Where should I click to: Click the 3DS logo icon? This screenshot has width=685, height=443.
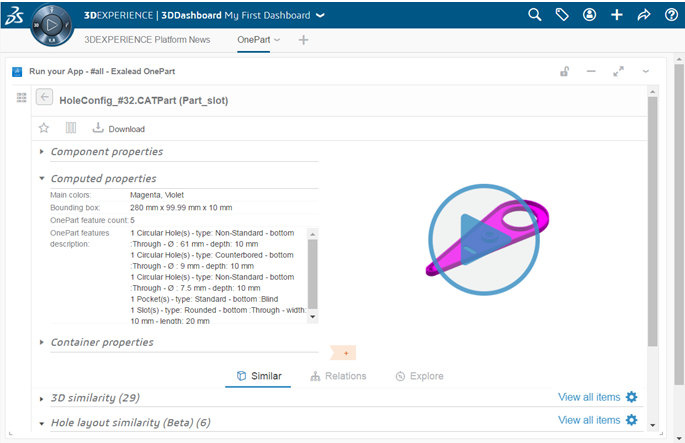tap(14, 16)
